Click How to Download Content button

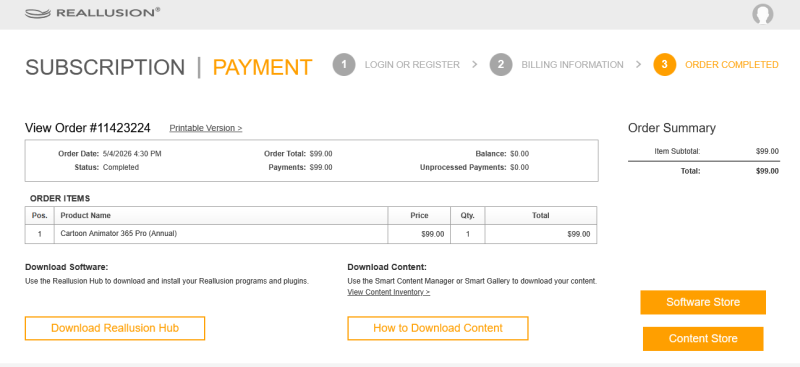(x=438, y=328)
